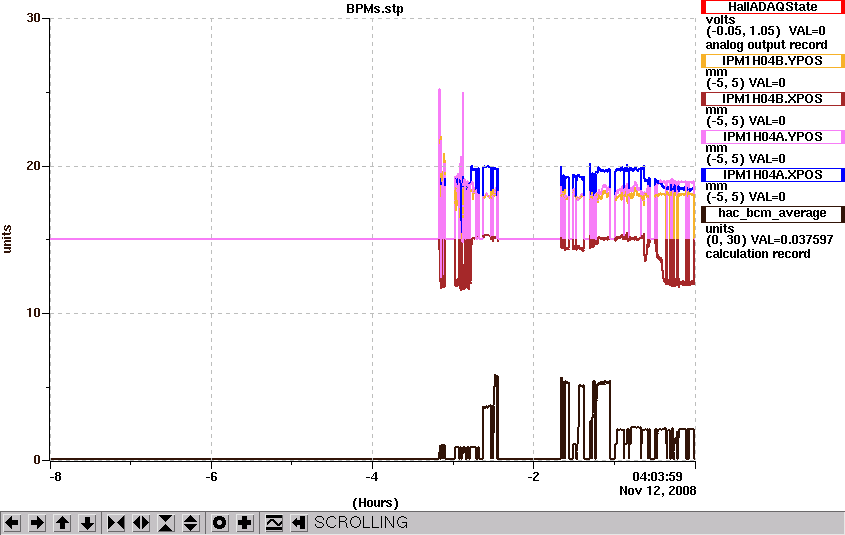Select the hac_bcm_average curve legend entry

(x=773, y=213)
